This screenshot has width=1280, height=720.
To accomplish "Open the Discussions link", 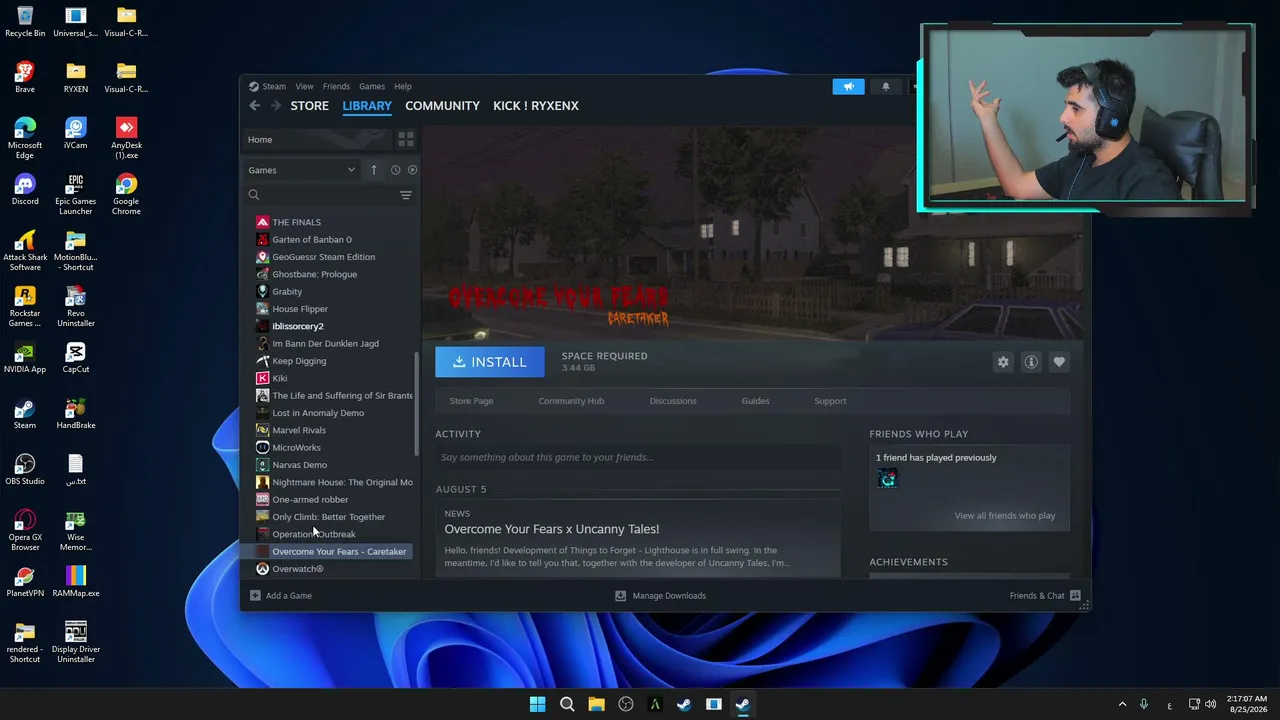I will click(673, 401).
